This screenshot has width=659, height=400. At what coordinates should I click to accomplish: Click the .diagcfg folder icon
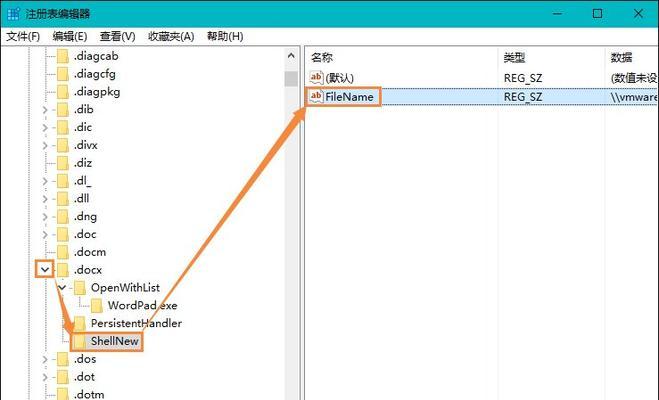pyautogui.click(x=63, y=74)
